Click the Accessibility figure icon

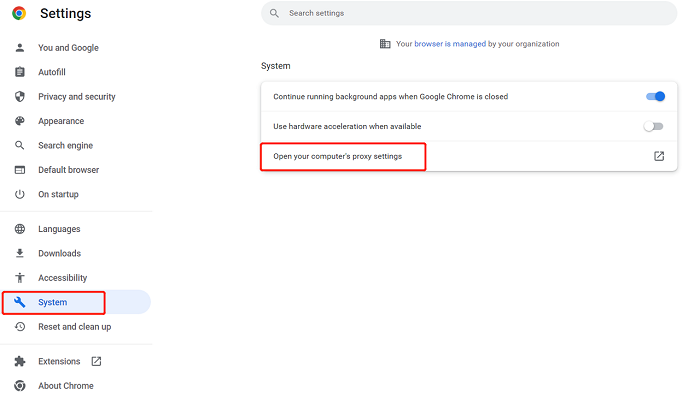coord(20,278)
